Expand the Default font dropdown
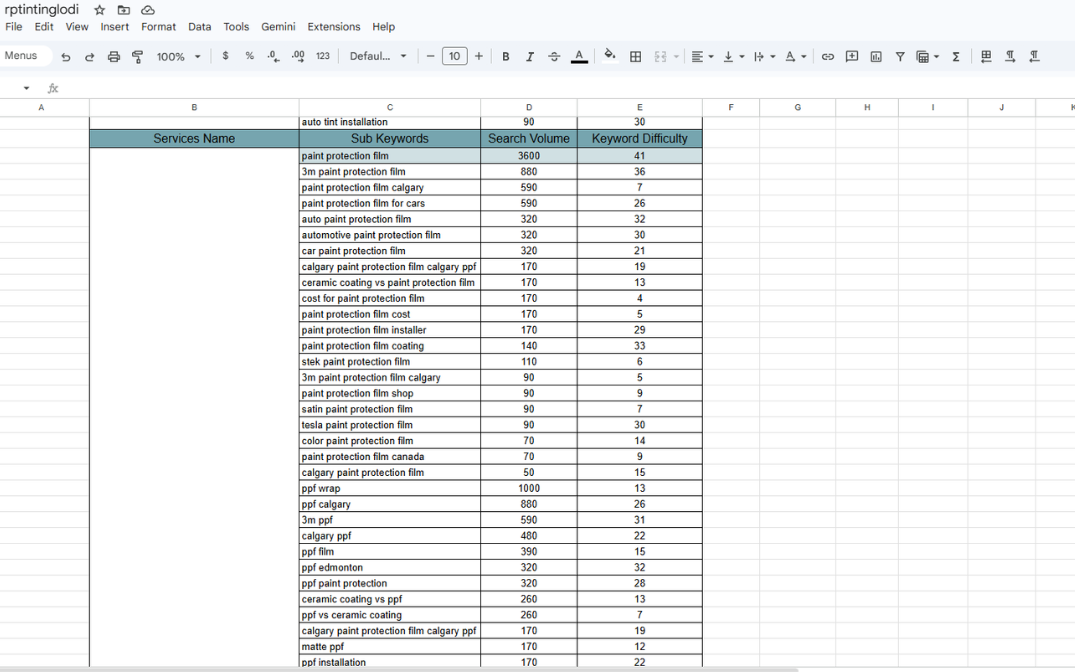This screenshot has height=672, width=1075. click(378, 57)
